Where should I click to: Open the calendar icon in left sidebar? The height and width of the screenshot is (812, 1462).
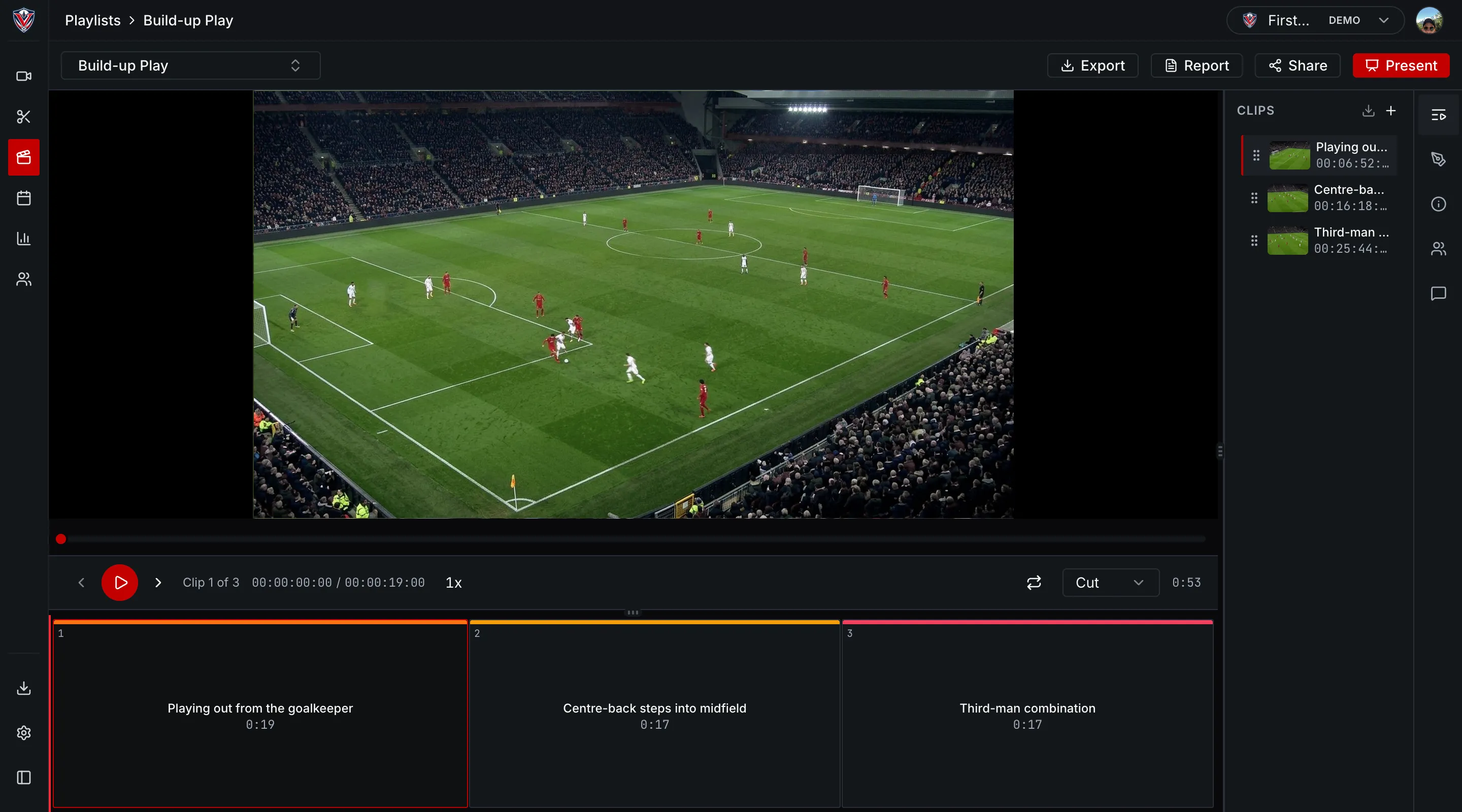point(23,198)
